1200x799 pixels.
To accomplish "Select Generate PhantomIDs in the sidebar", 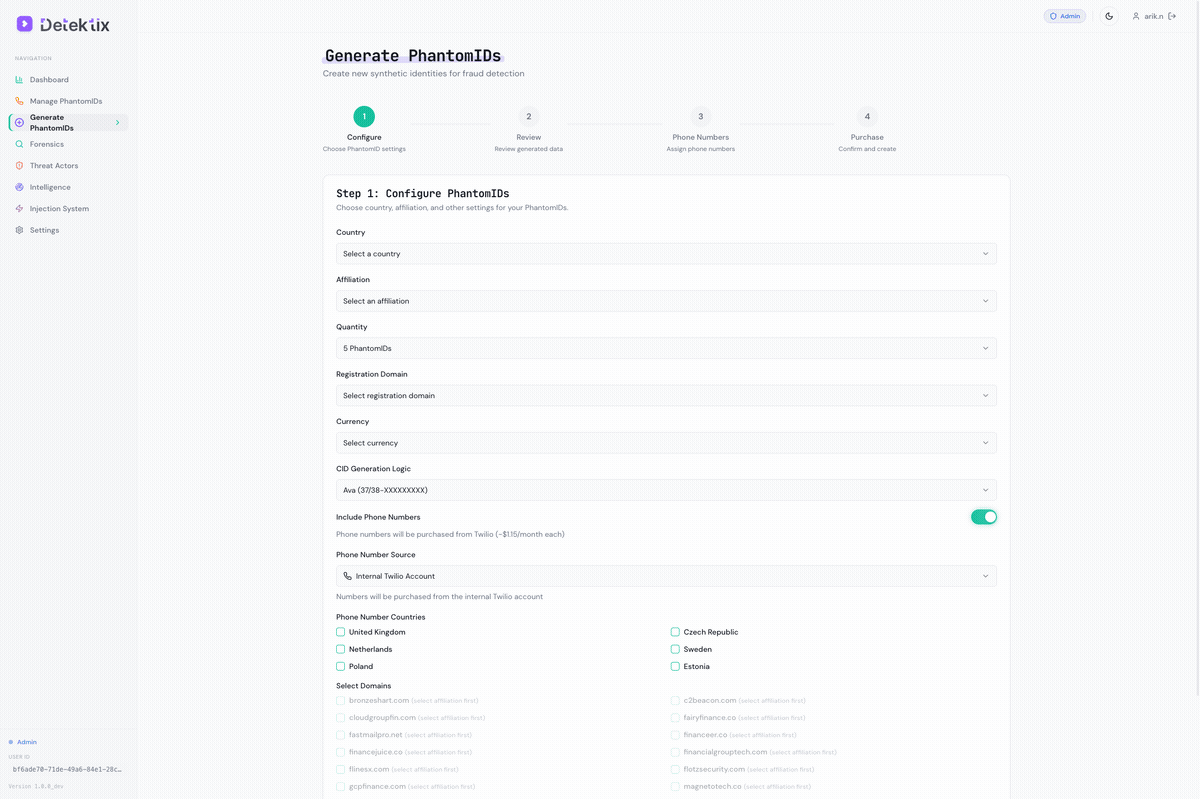I will (x=60, y=122).
